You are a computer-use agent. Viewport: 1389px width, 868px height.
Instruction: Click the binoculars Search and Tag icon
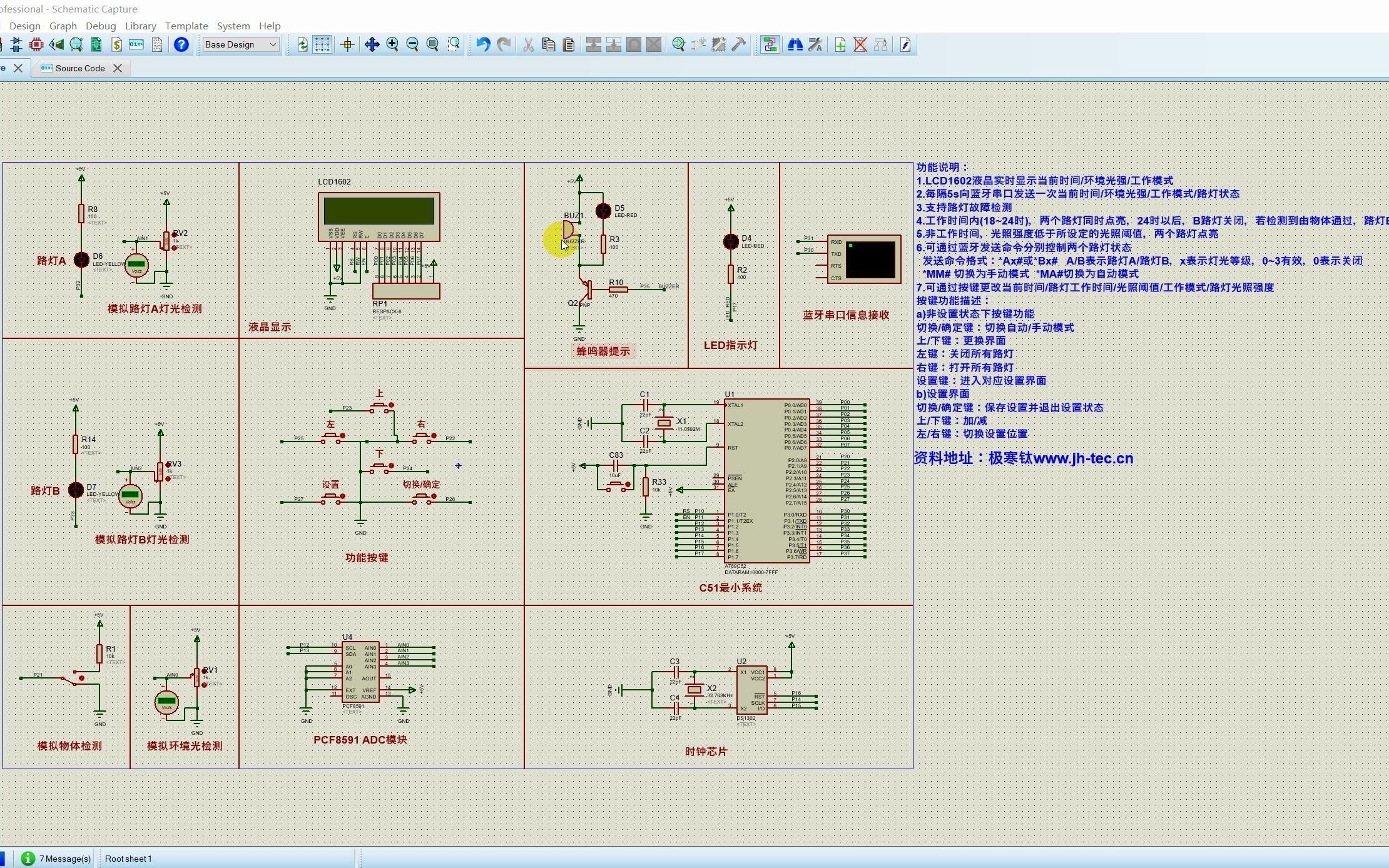click(795, 44)
